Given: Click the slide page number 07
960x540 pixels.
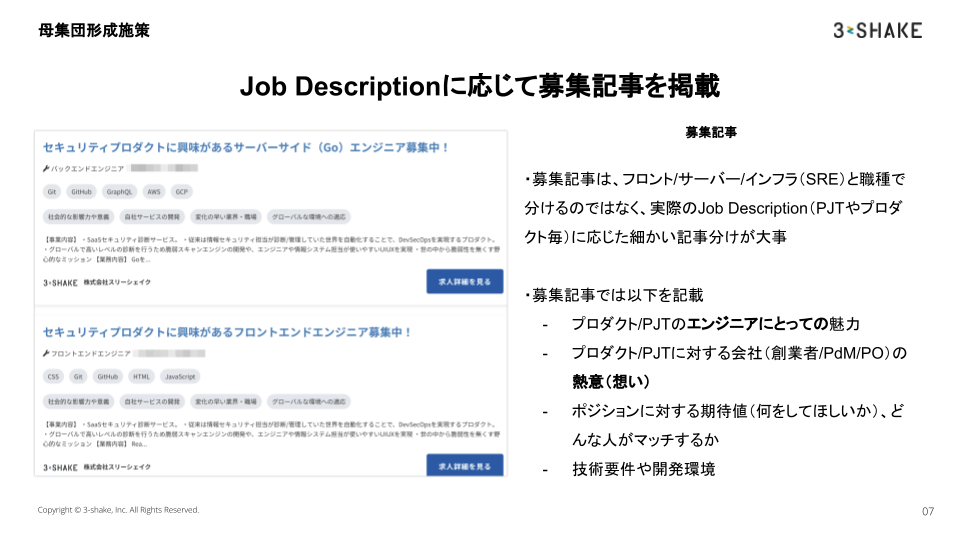Looking at the screenshot, I should click(928, 511).
